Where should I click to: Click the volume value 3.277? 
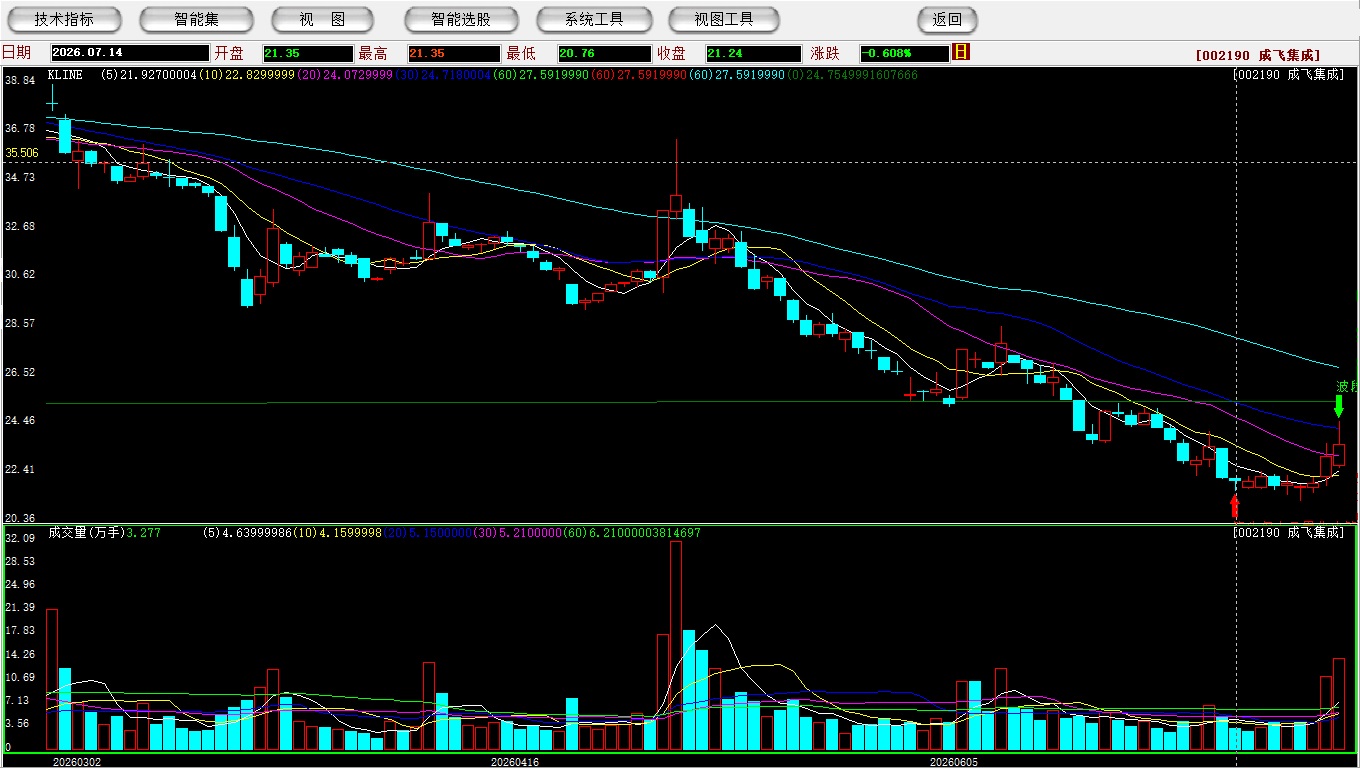[x=144, y=533]
